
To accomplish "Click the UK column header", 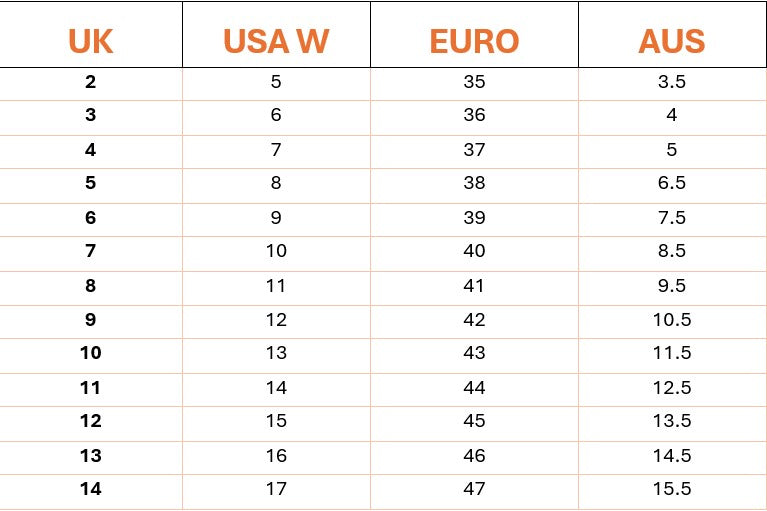I will pyautogui.click(x=91, y=41).
